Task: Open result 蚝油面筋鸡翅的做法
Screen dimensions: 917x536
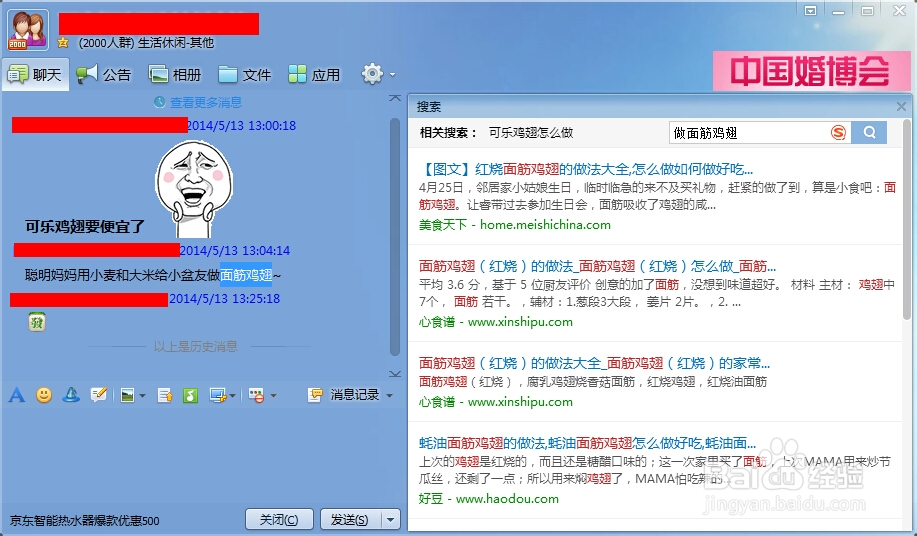Action: coord(587,443)
